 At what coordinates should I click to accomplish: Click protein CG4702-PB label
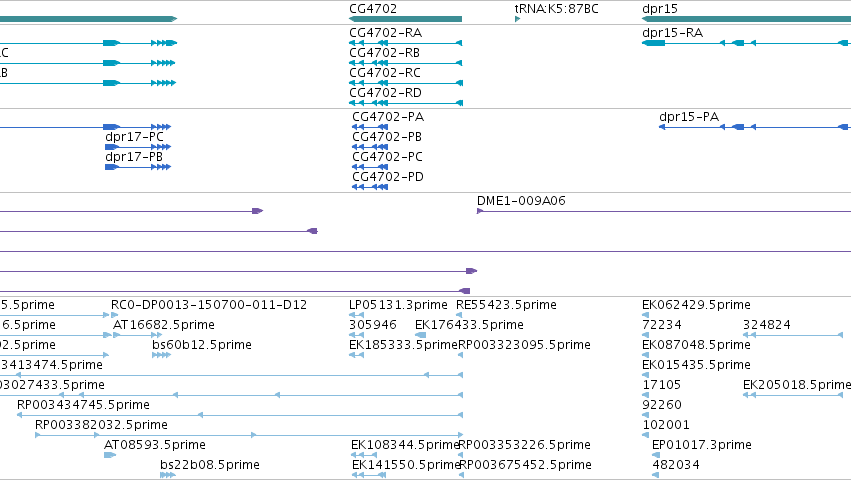[387, 137]
